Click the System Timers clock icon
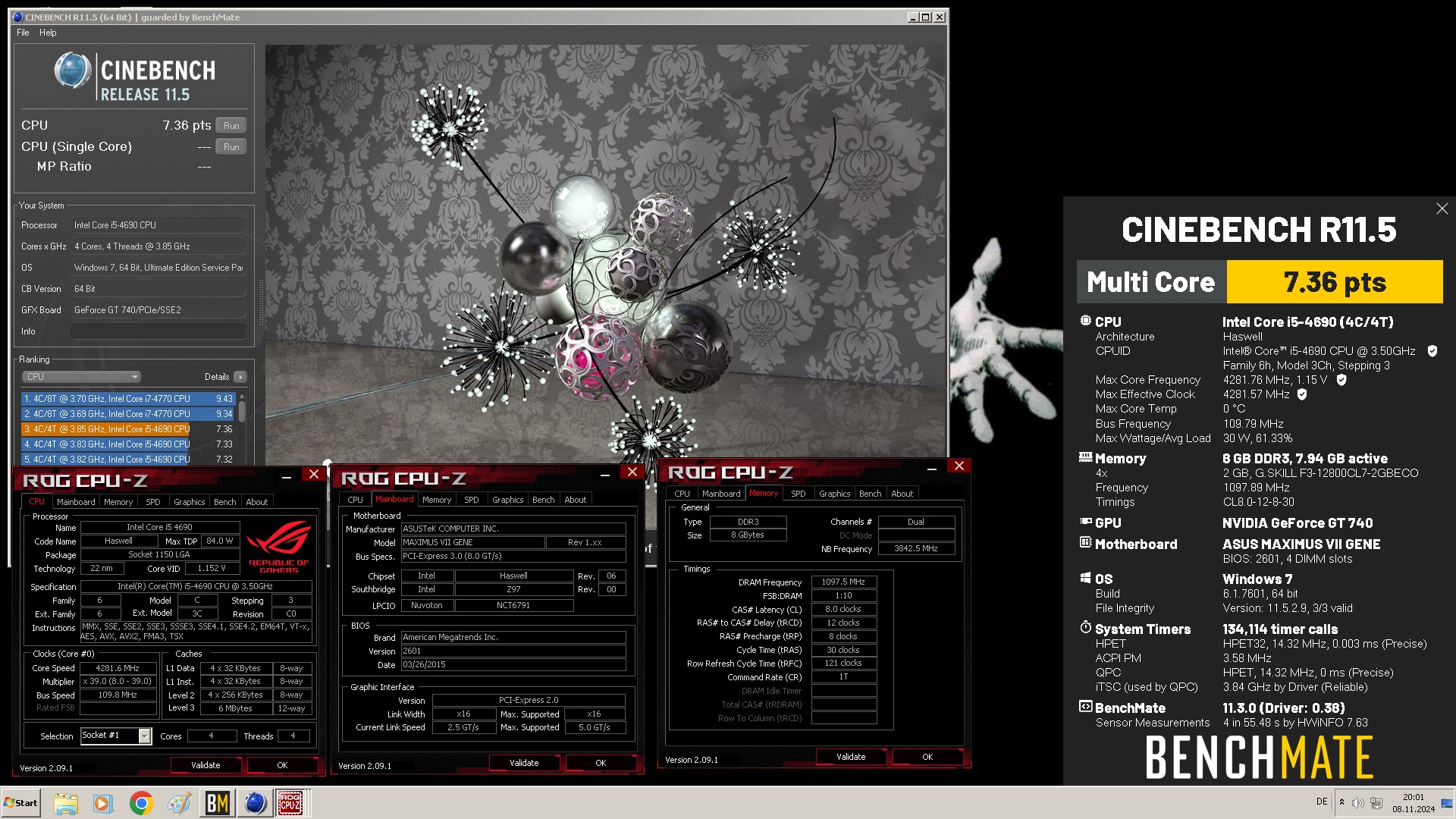1456x819 pixels. [x=1086, y=628]
